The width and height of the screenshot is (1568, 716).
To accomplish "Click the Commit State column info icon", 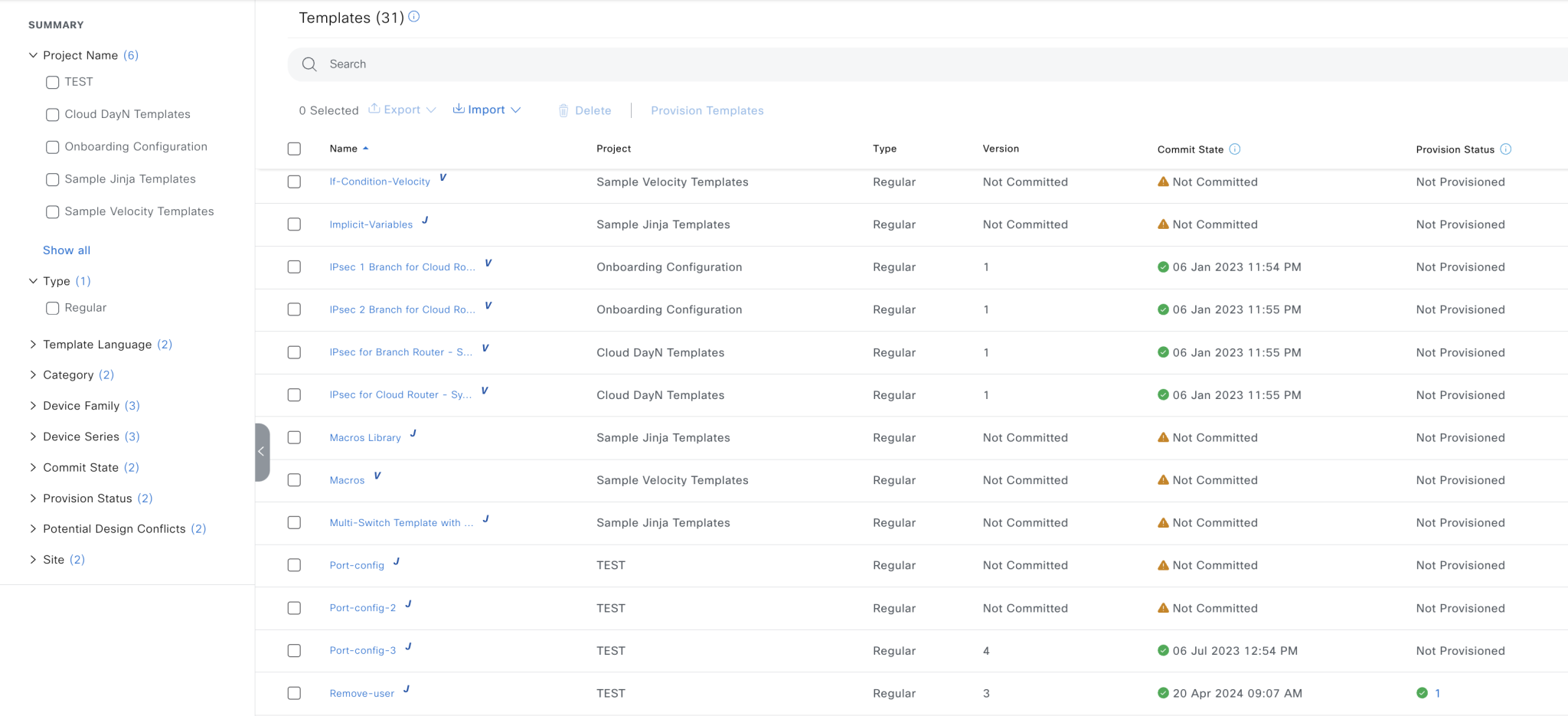I will [x=1235, y=149].
